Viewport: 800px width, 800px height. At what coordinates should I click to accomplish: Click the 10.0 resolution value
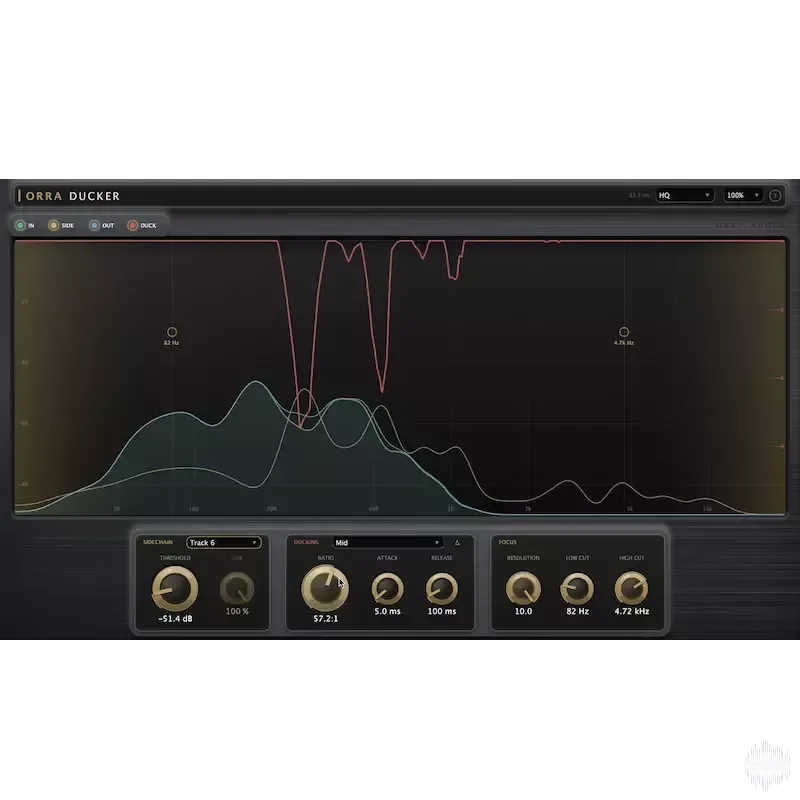coord(523,611)
